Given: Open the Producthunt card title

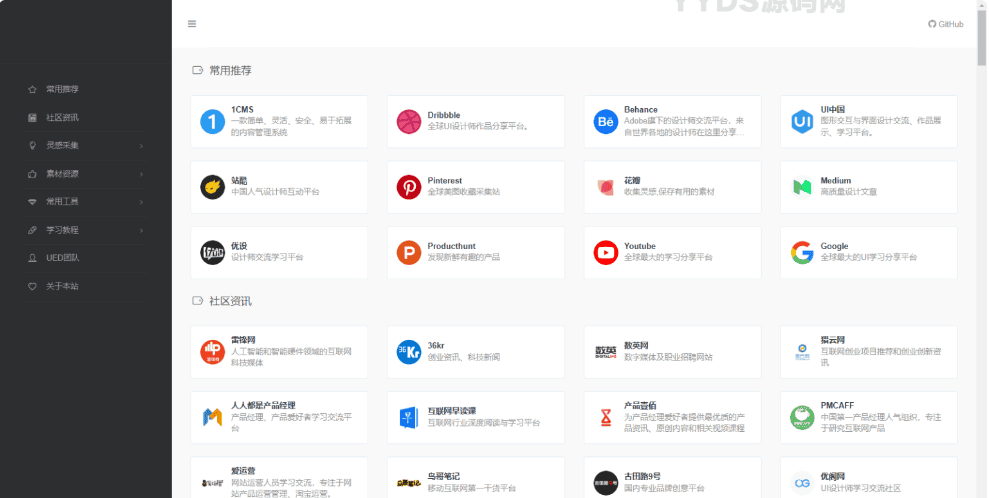Looking at the screenshot, I should 452,246.
